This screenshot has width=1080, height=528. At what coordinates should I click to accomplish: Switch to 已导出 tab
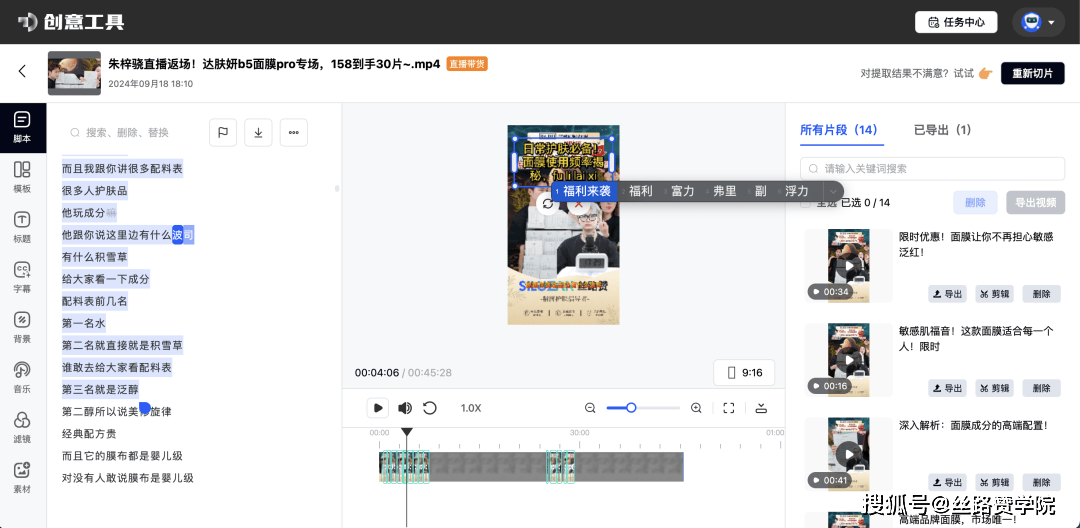click(x=942, y=129)
